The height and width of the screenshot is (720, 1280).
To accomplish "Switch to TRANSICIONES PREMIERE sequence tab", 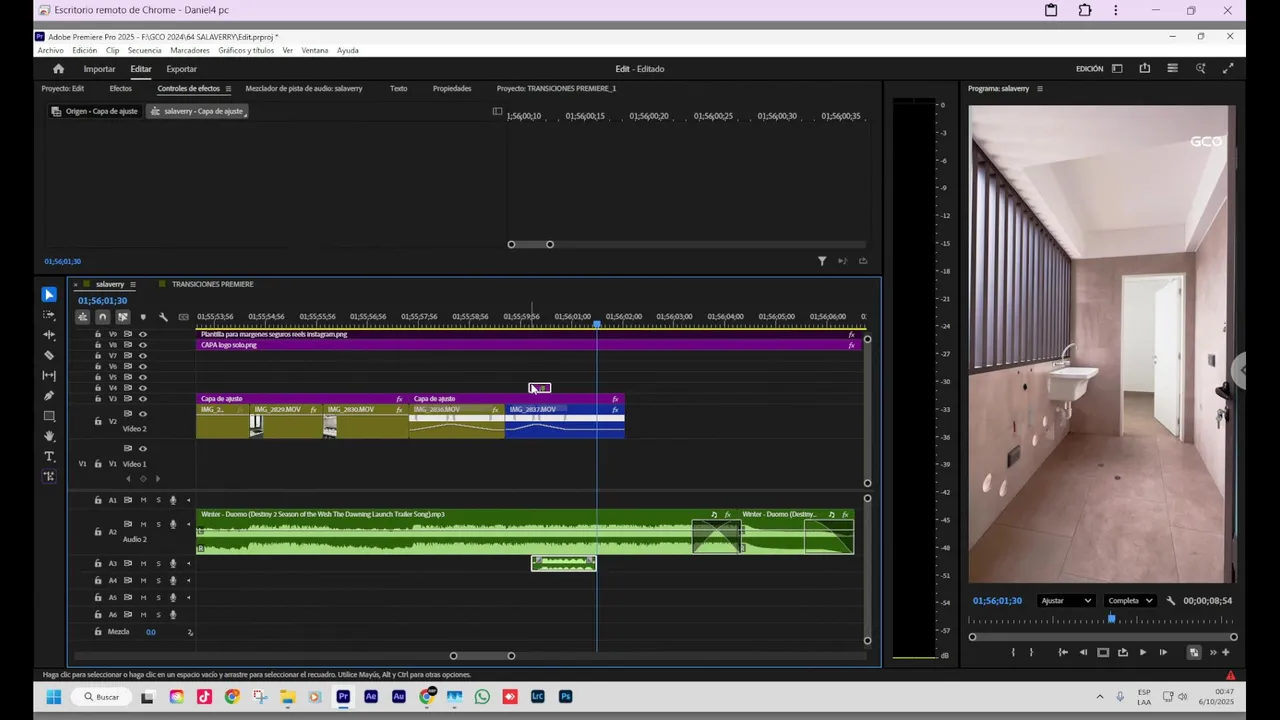I will pos(213,284).
